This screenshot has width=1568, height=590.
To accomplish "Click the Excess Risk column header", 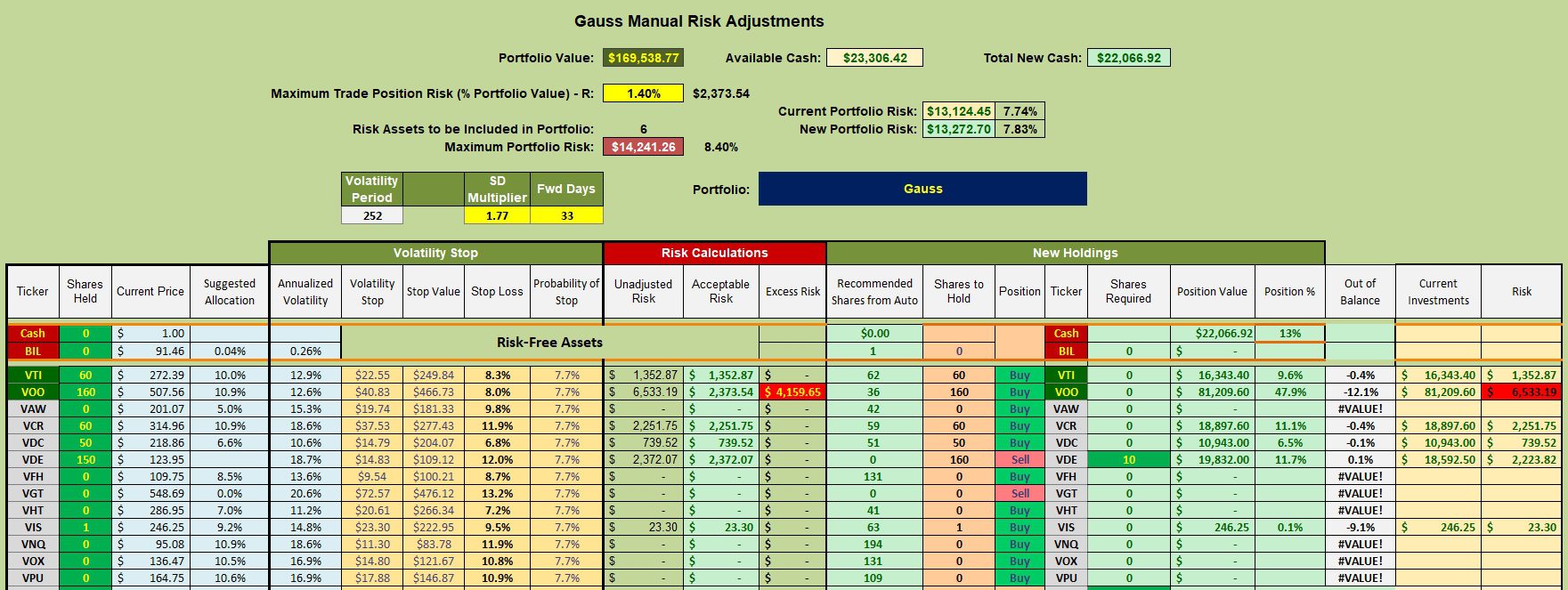I will (x=792, y=291).
